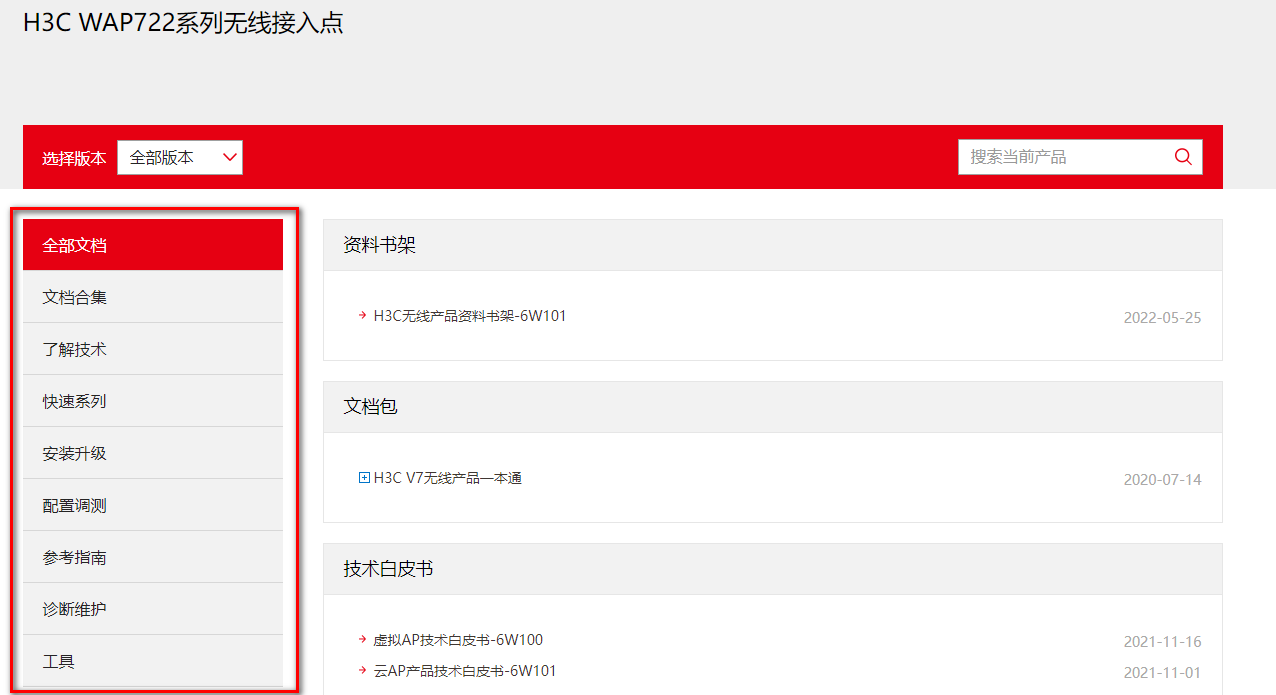Select the 全部文档 sidebar item
The image size is (1276, 695).
pos(153,245)
